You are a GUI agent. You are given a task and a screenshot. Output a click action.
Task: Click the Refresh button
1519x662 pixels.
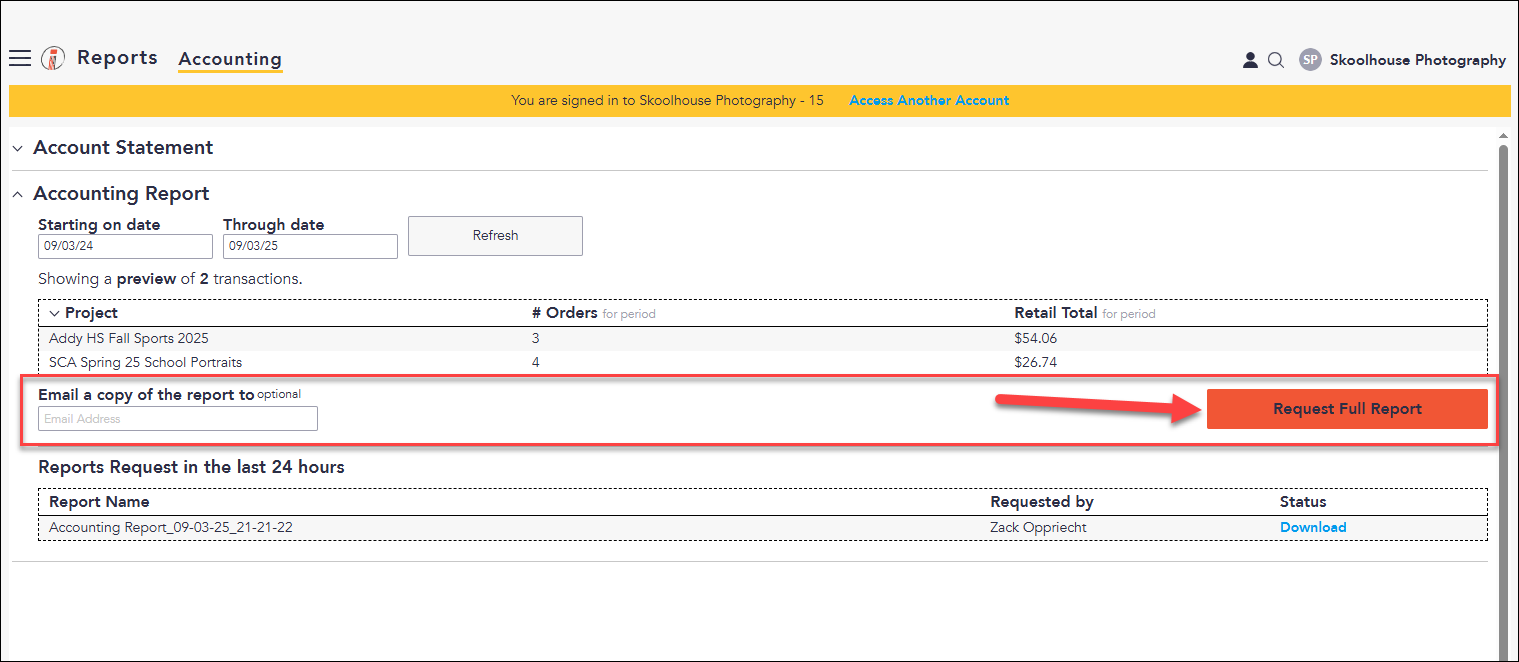click(495, 236)
